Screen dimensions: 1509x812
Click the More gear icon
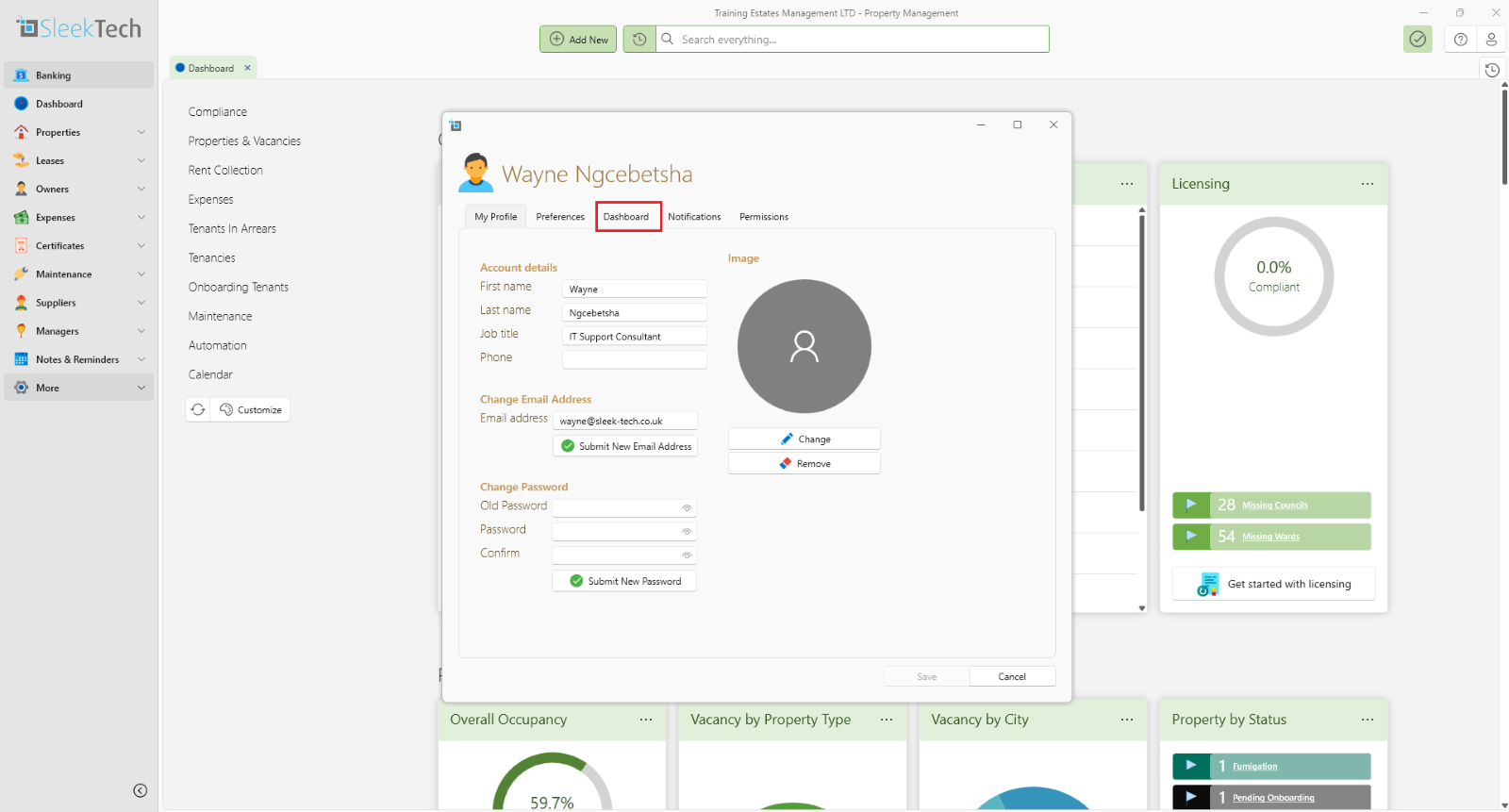21,388
